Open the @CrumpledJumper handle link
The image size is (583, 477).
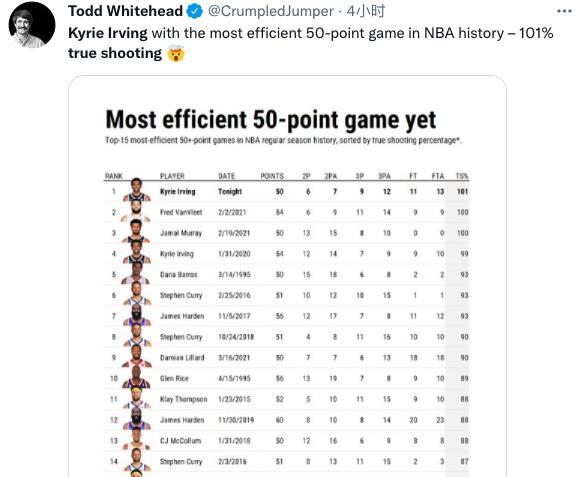pyautogui.click(x=271, y=11)
